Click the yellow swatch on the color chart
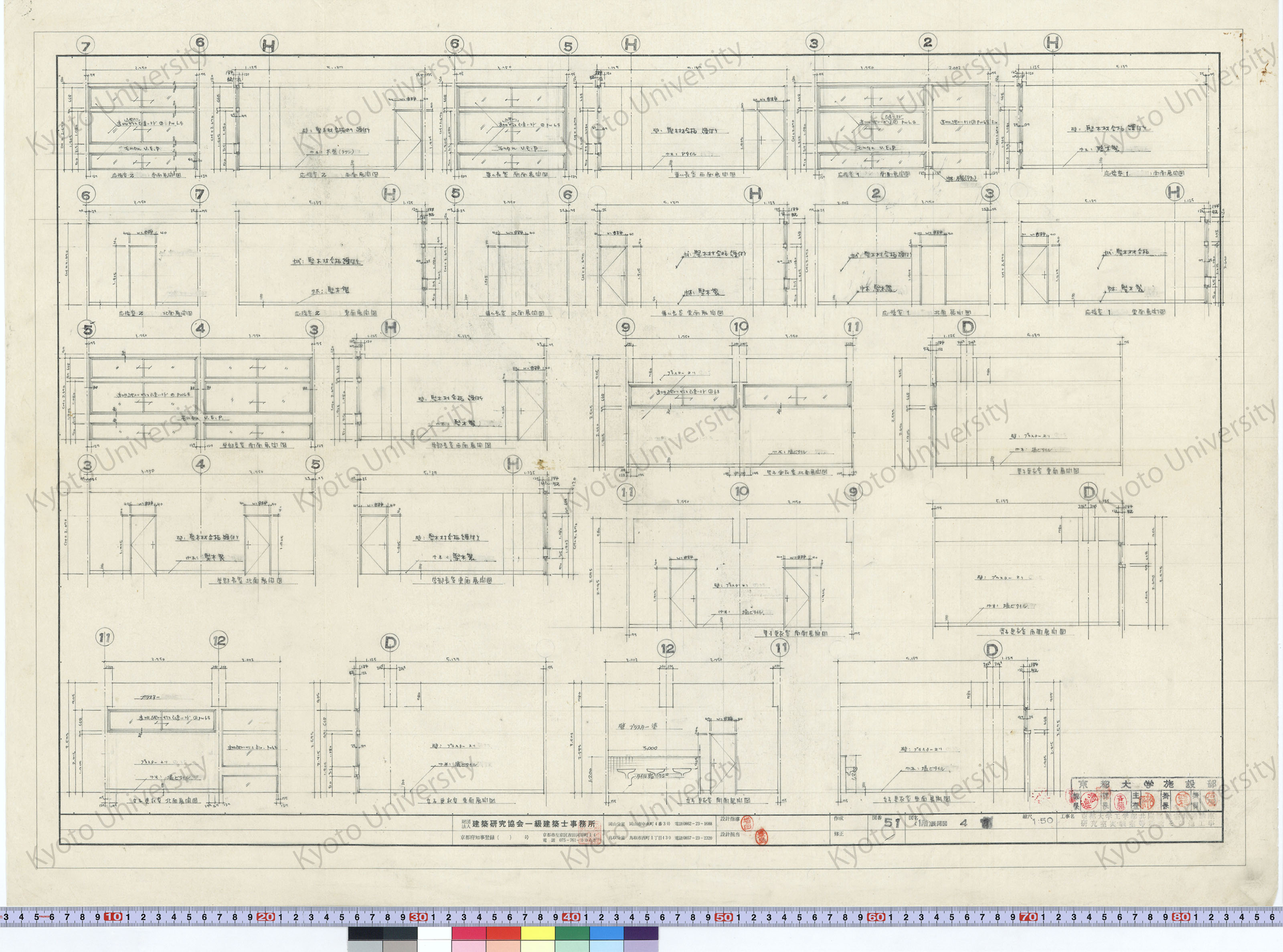The height and width of the screenshot is (952, 1283). pos(538,933)
